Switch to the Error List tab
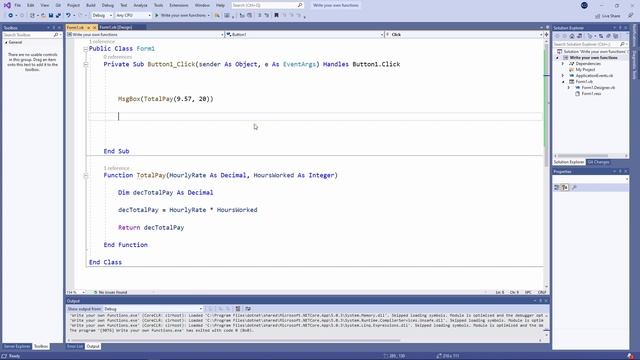 click(75, 346)
